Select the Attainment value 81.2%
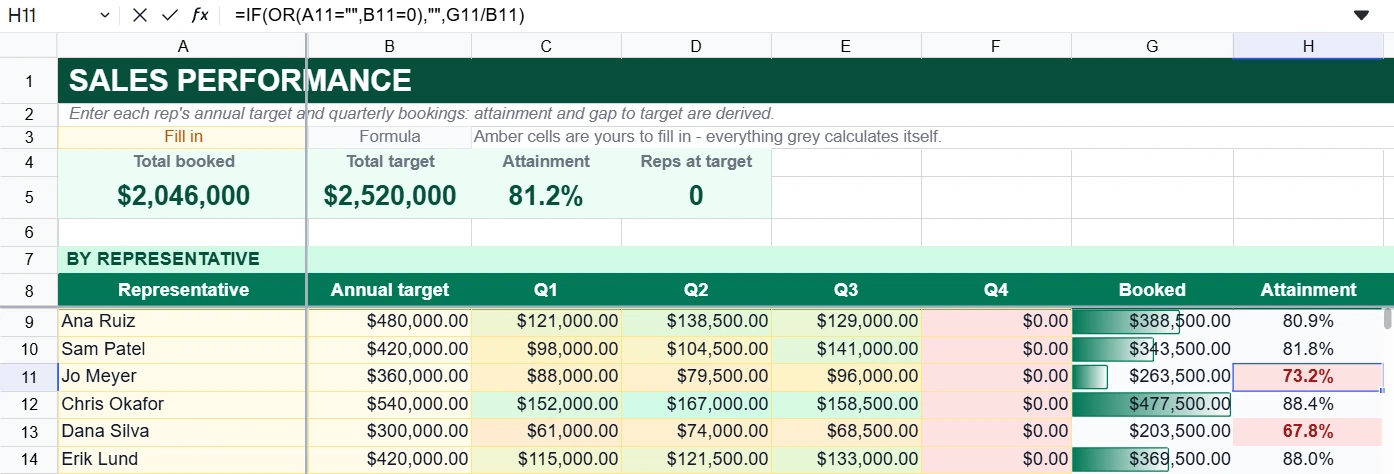This screenshot has width=1394, height=474. click(x=546, y=196)
